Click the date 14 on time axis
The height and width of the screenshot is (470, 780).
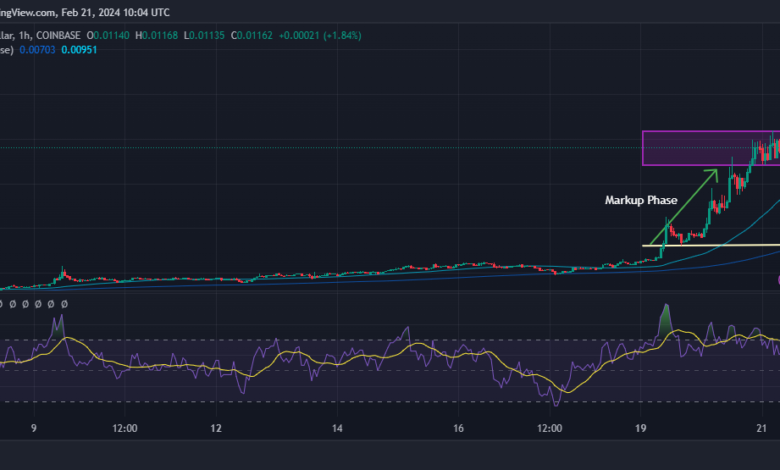pyautogui.click(x=337, y=428)
